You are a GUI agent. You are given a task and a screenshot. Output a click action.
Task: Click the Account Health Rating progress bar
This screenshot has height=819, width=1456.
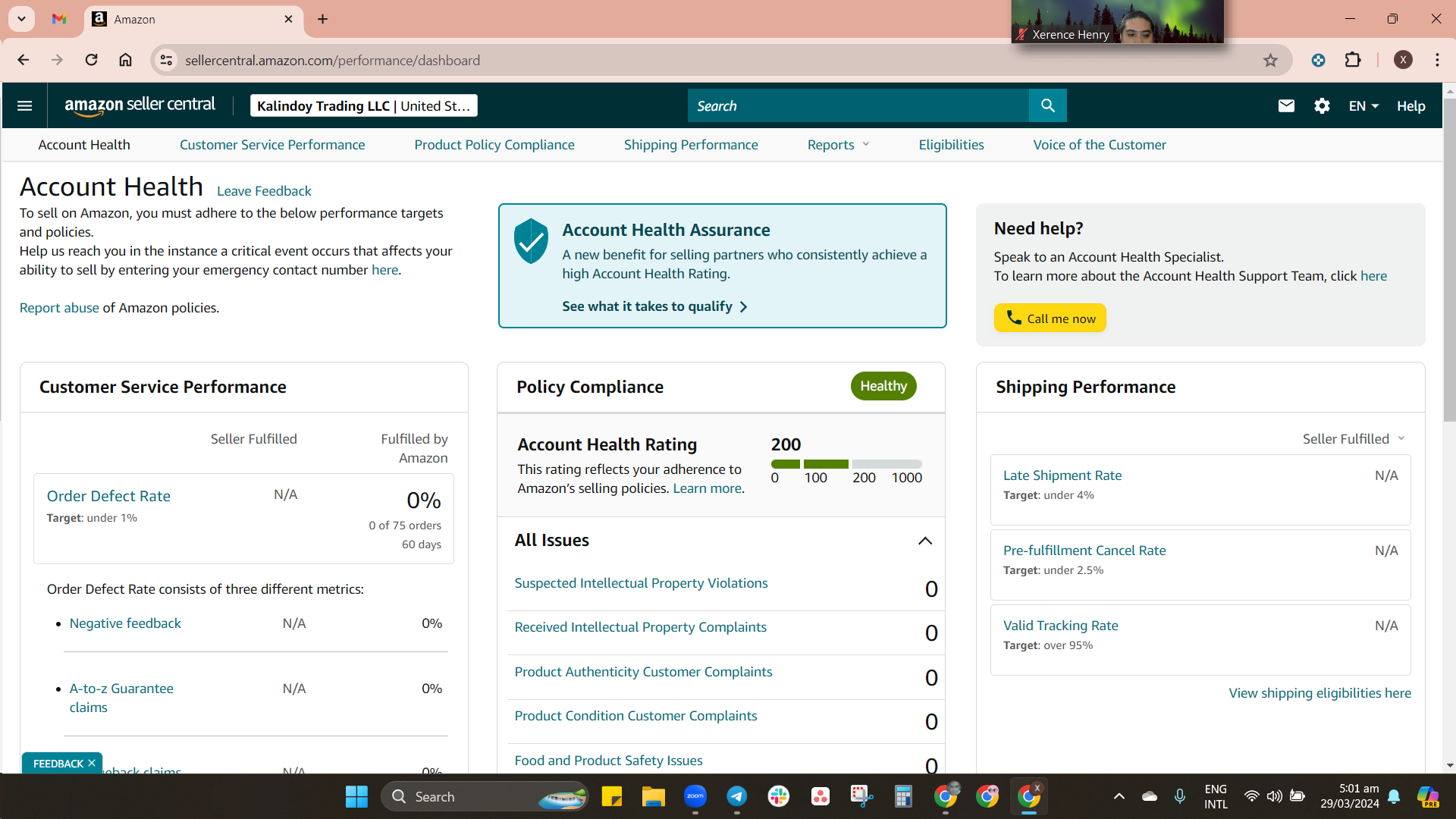(846, 464)
